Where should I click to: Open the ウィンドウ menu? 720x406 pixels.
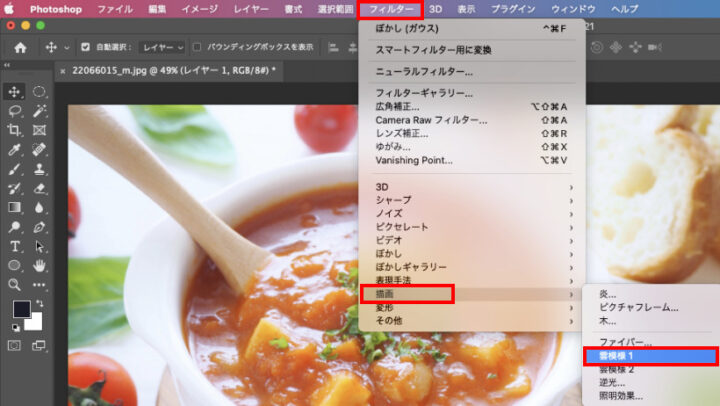tap(574, 9)
